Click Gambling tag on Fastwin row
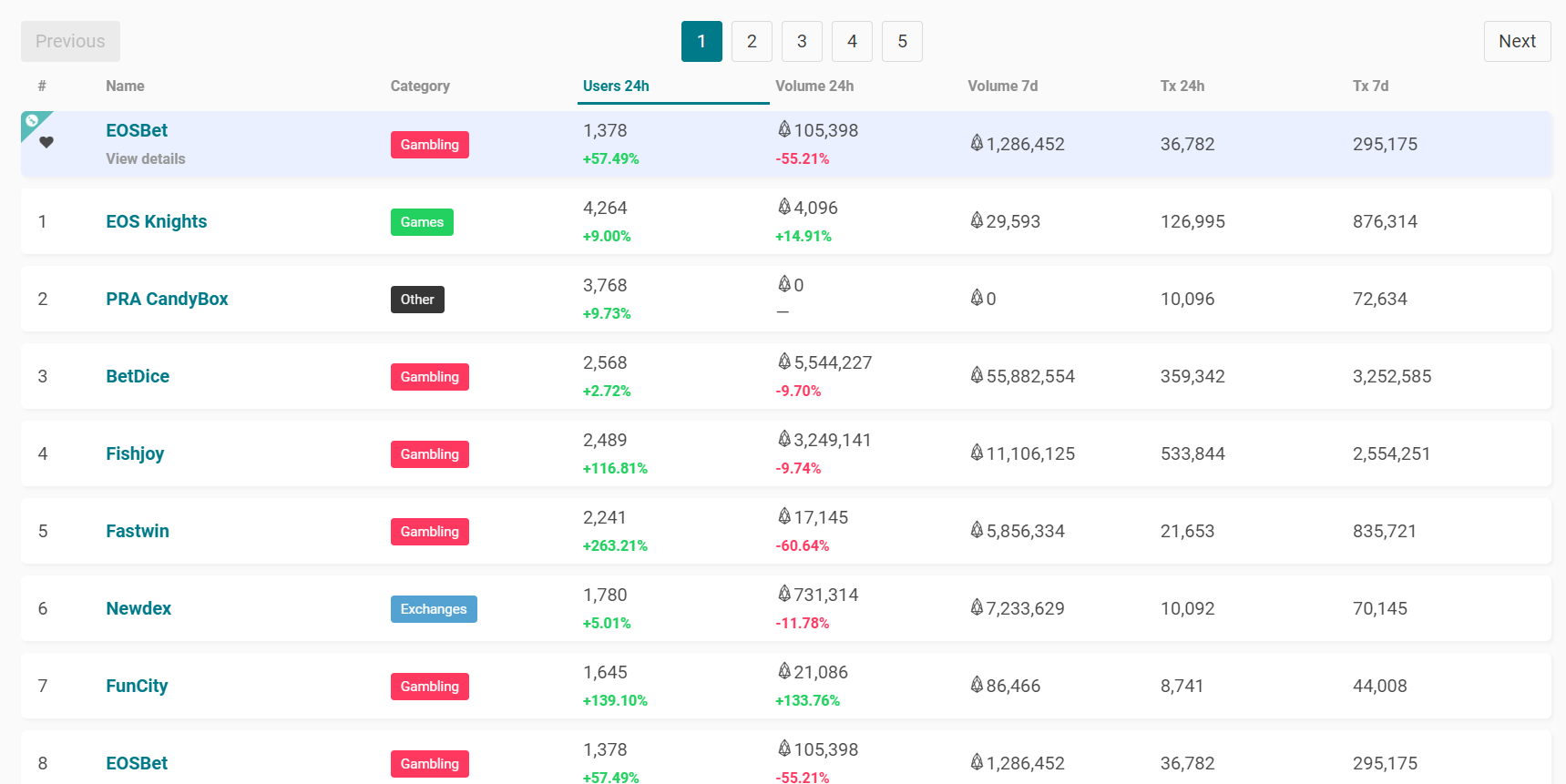Image resolution: width=1566 pixels, height=784 pixels. (430, 532)
